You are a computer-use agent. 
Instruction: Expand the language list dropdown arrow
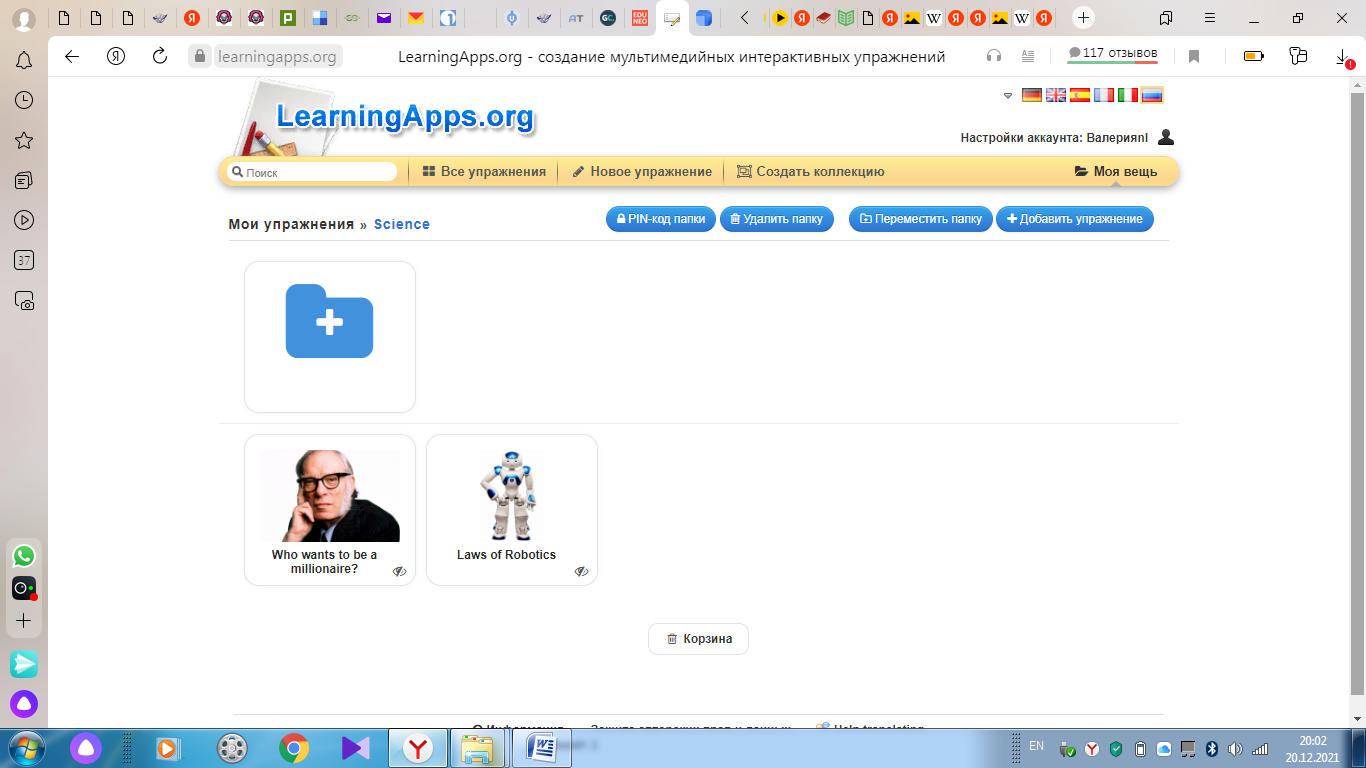tap(1008, 96)
